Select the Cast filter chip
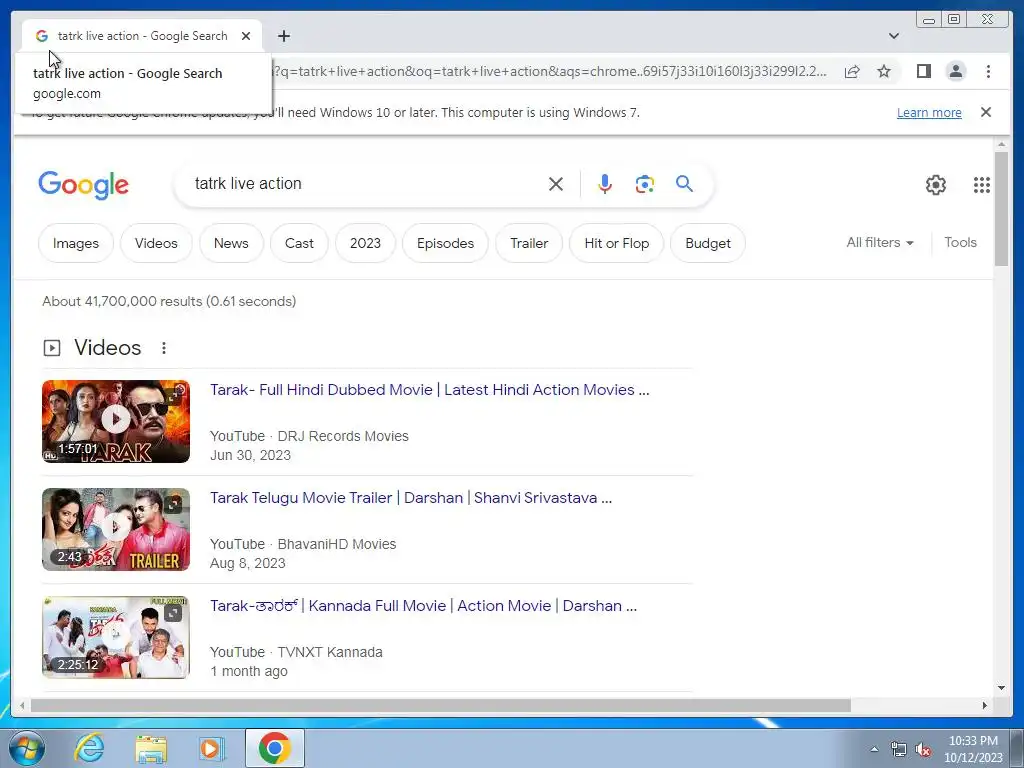The image size is (1024, 768). coord(299,243)
